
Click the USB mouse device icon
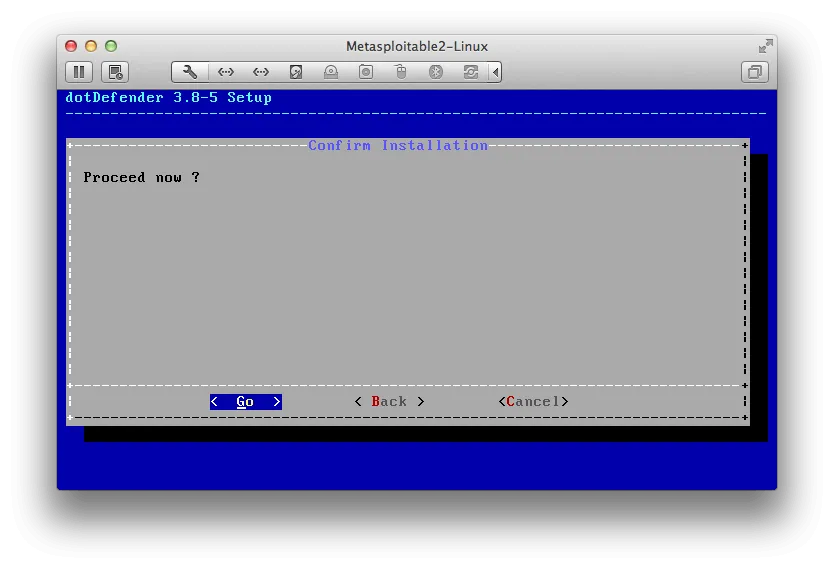[x=401, y=72]
